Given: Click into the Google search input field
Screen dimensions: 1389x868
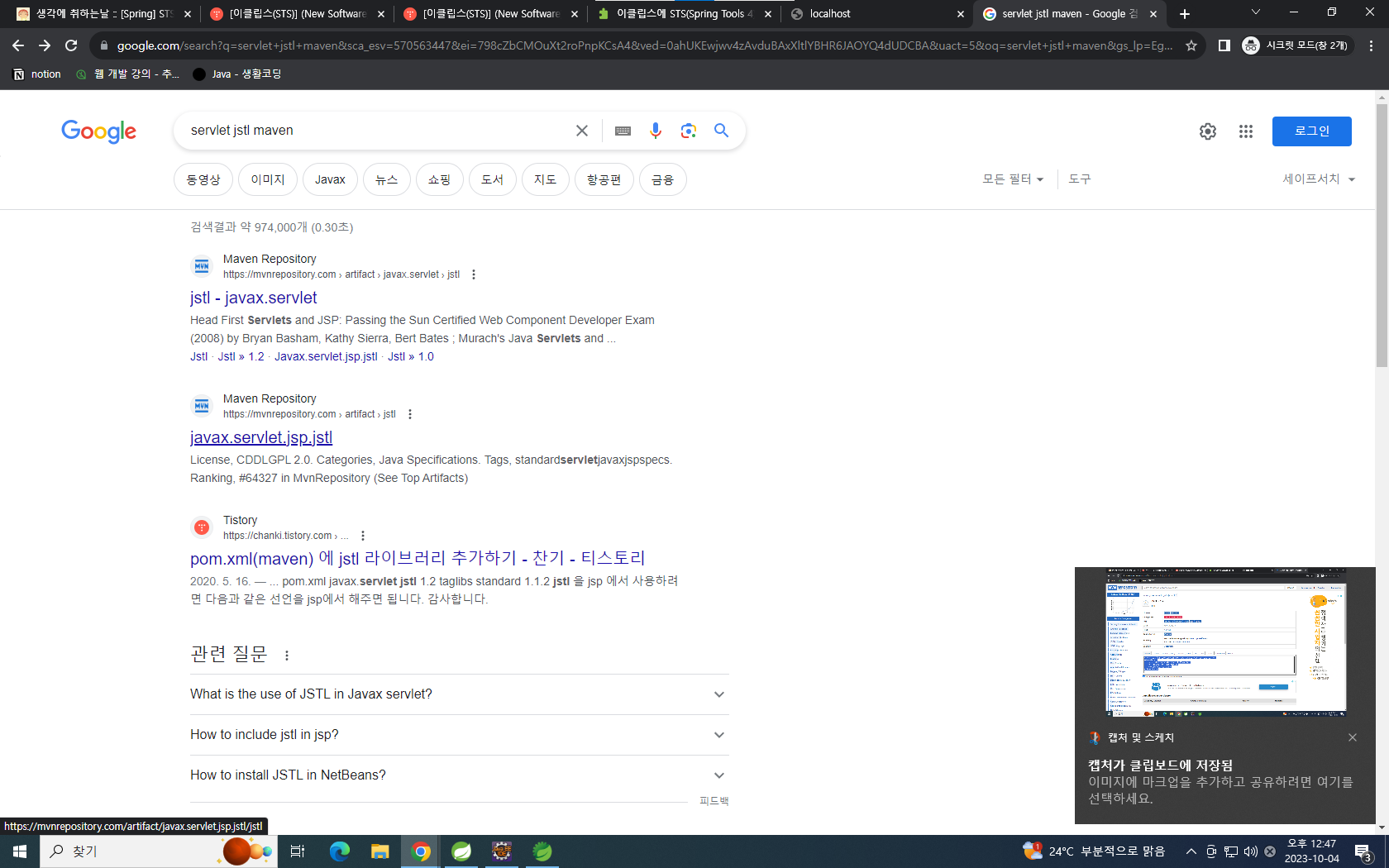Looking at the screenshot, I should pos(376,131).
